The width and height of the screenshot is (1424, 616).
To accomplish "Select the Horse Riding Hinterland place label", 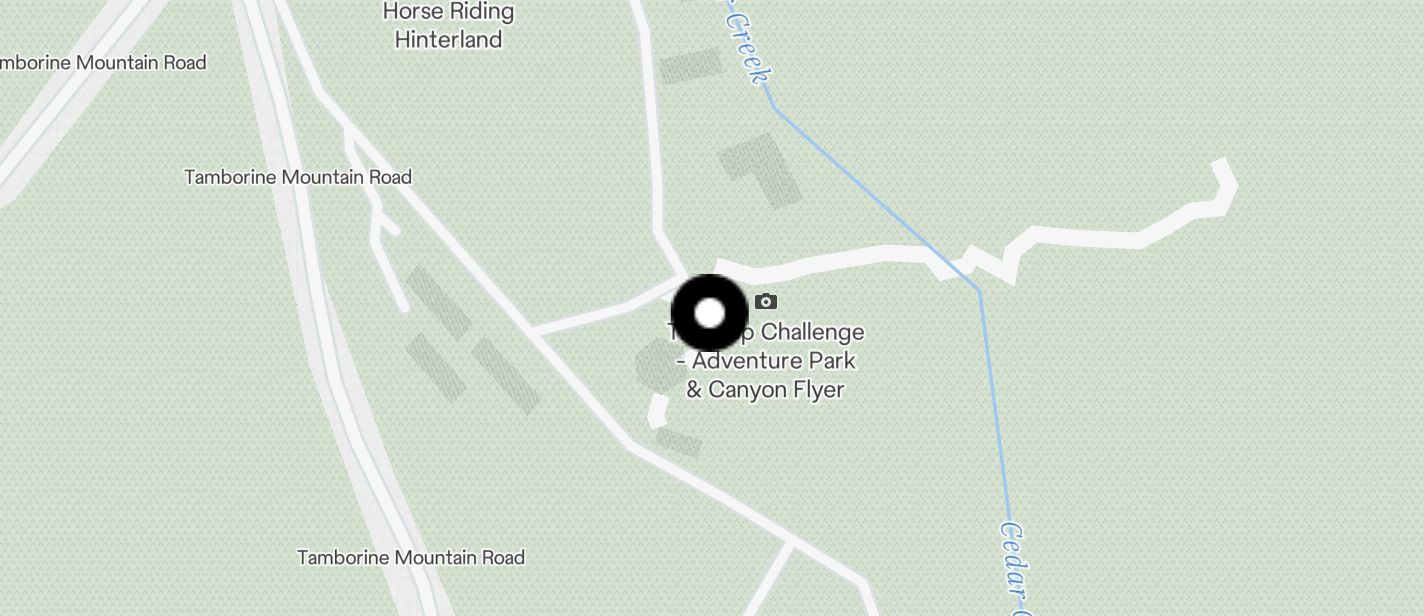I will click(x=448, y=25).
